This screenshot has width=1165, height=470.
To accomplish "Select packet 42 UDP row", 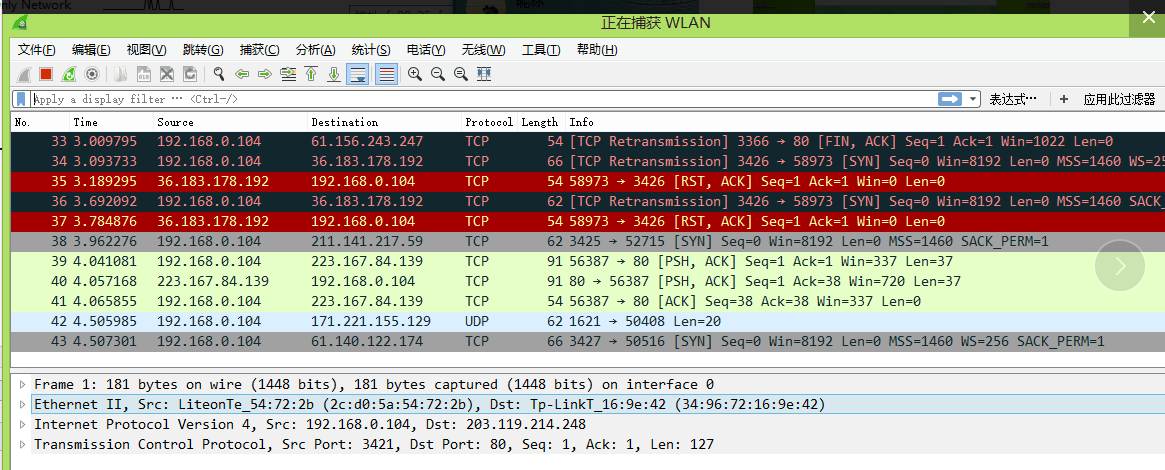I will click(588, 322).
